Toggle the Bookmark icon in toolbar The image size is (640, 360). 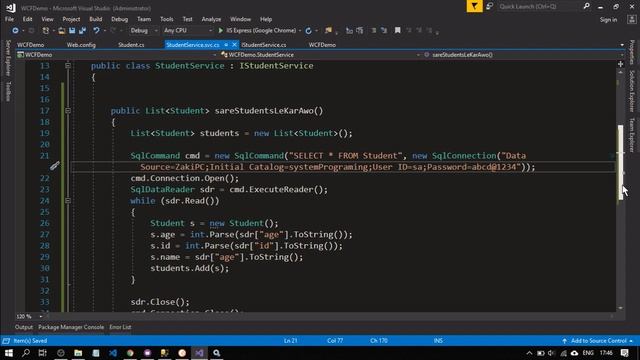[397, 31]
